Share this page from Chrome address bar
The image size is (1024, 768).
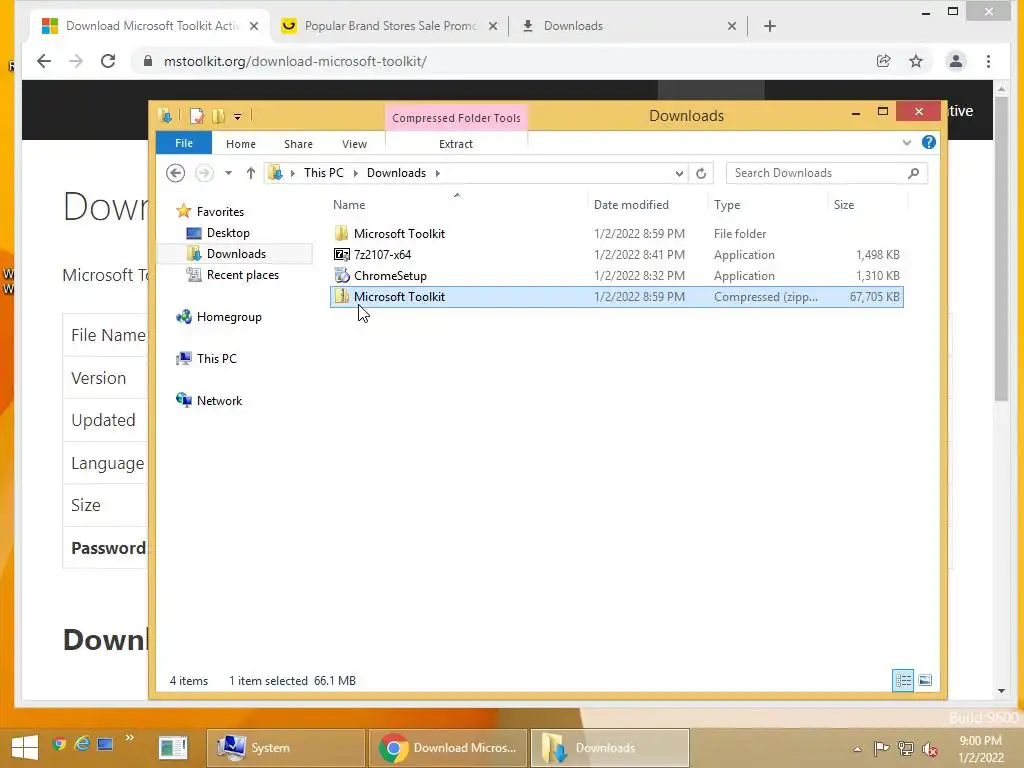pos(883,61)
